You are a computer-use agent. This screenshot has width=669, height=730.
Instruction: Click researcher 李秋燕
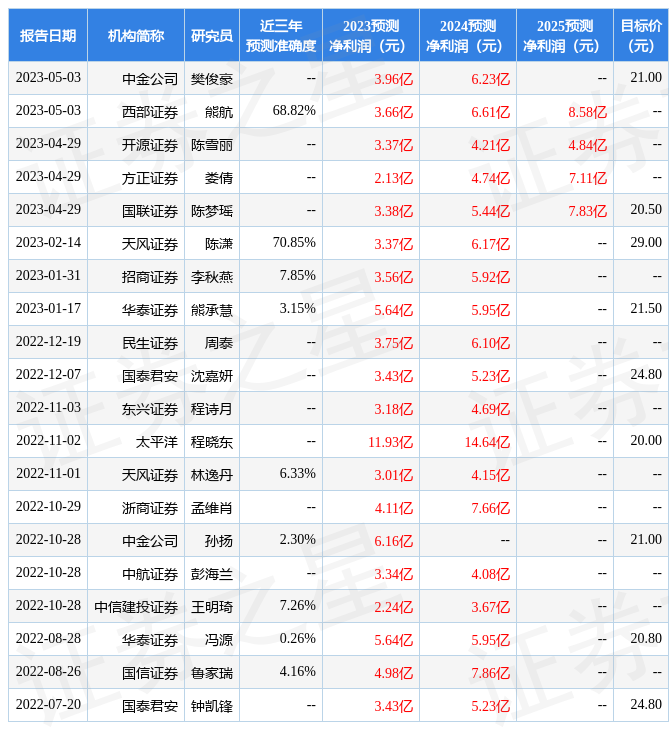tap(212, 277)
